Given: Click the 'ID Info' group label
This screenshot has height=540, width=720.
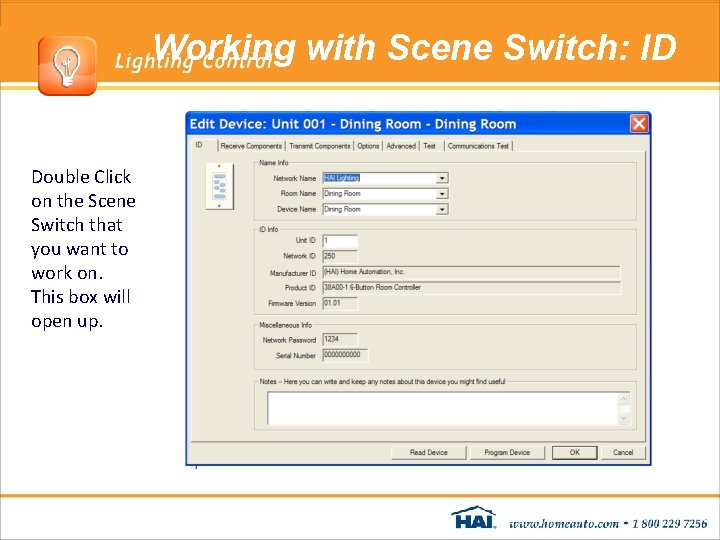Looking at the screenshot, I should point(269,229).
